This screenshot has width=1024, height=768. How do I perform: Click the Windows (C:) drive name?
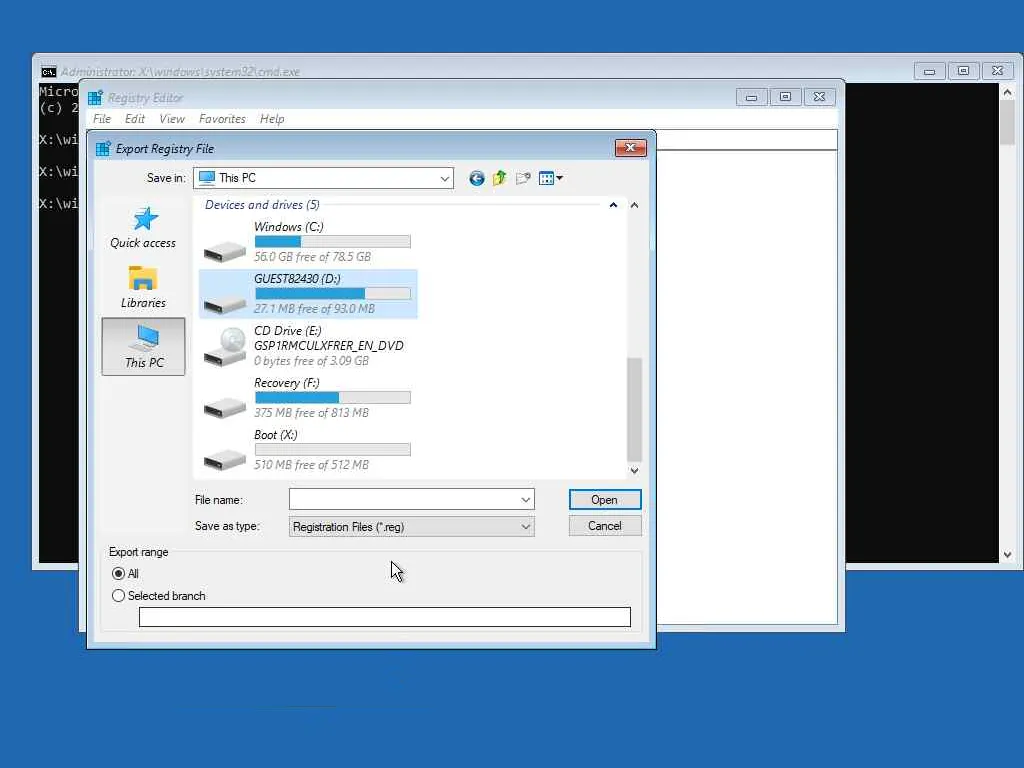coord(289,227)
